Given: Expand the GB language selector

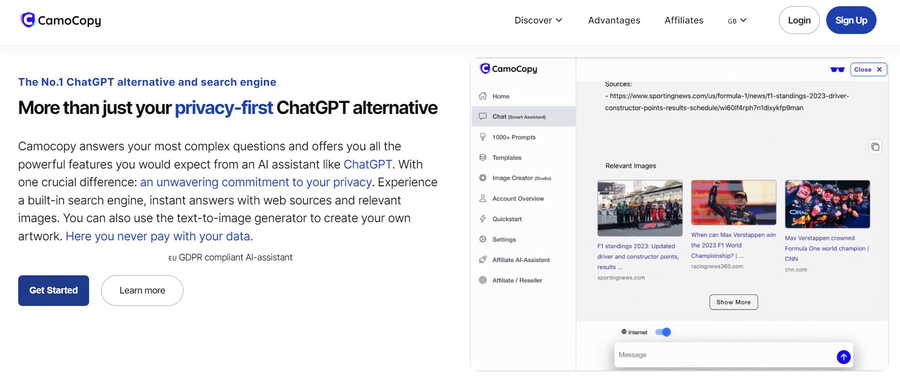Looking at the screenshot, I should pyautogui.click(x=737, y=21).
